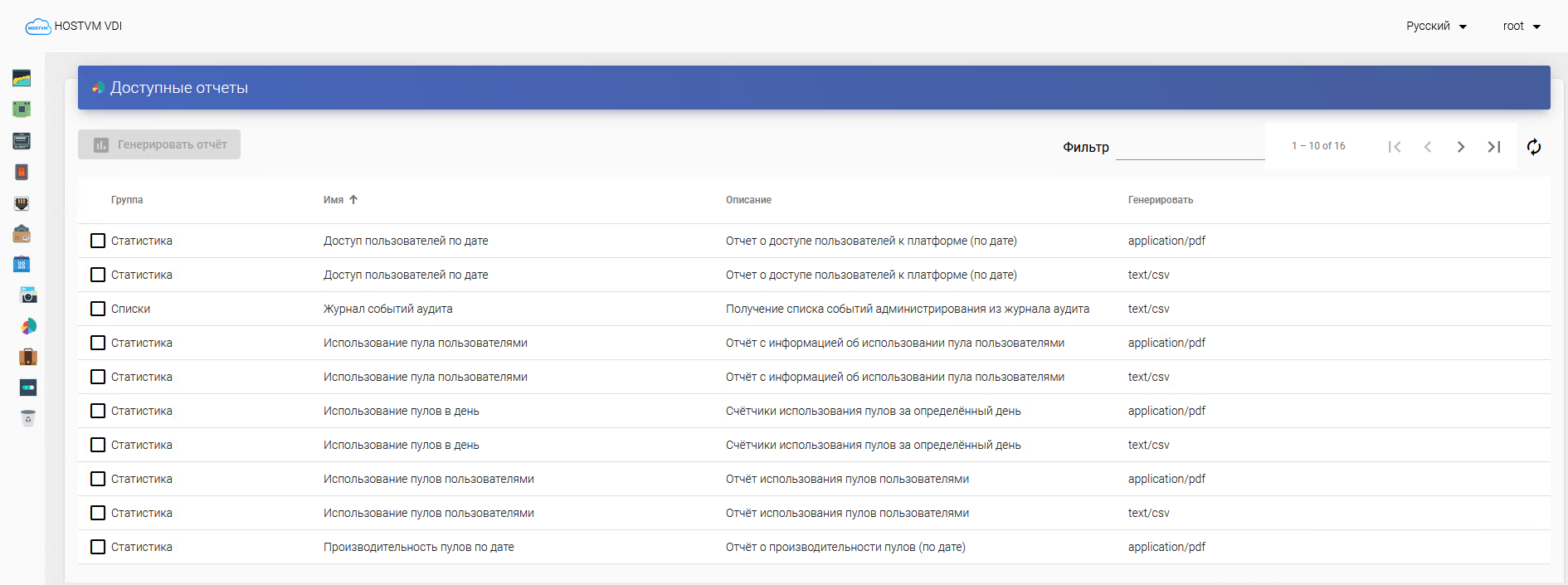Sort by the Описание column header
This screenshot has height=585, width=1568.
pos(748,200)
